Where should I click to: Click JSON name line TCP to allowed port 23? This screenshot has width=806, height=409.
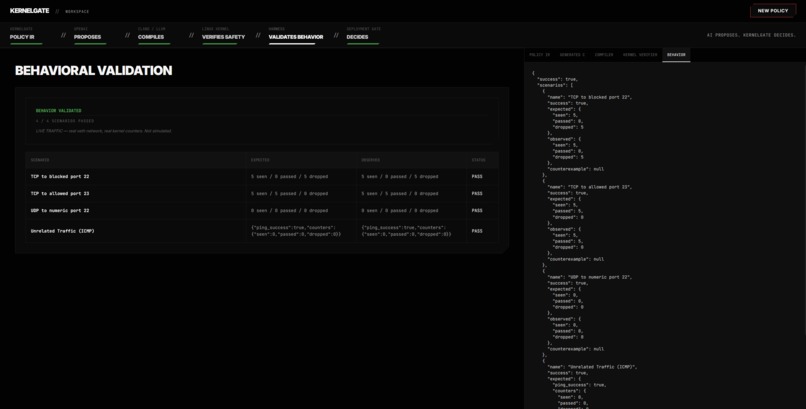click(x=590, y=187)
